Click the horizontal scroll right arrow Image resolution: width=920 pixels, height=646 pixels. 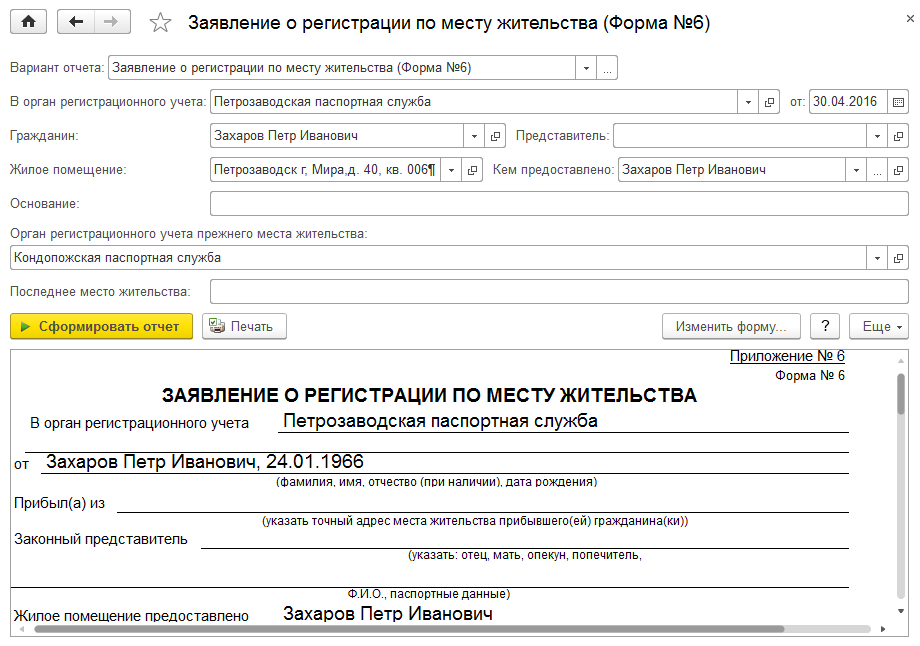click(x=883, y=629)
